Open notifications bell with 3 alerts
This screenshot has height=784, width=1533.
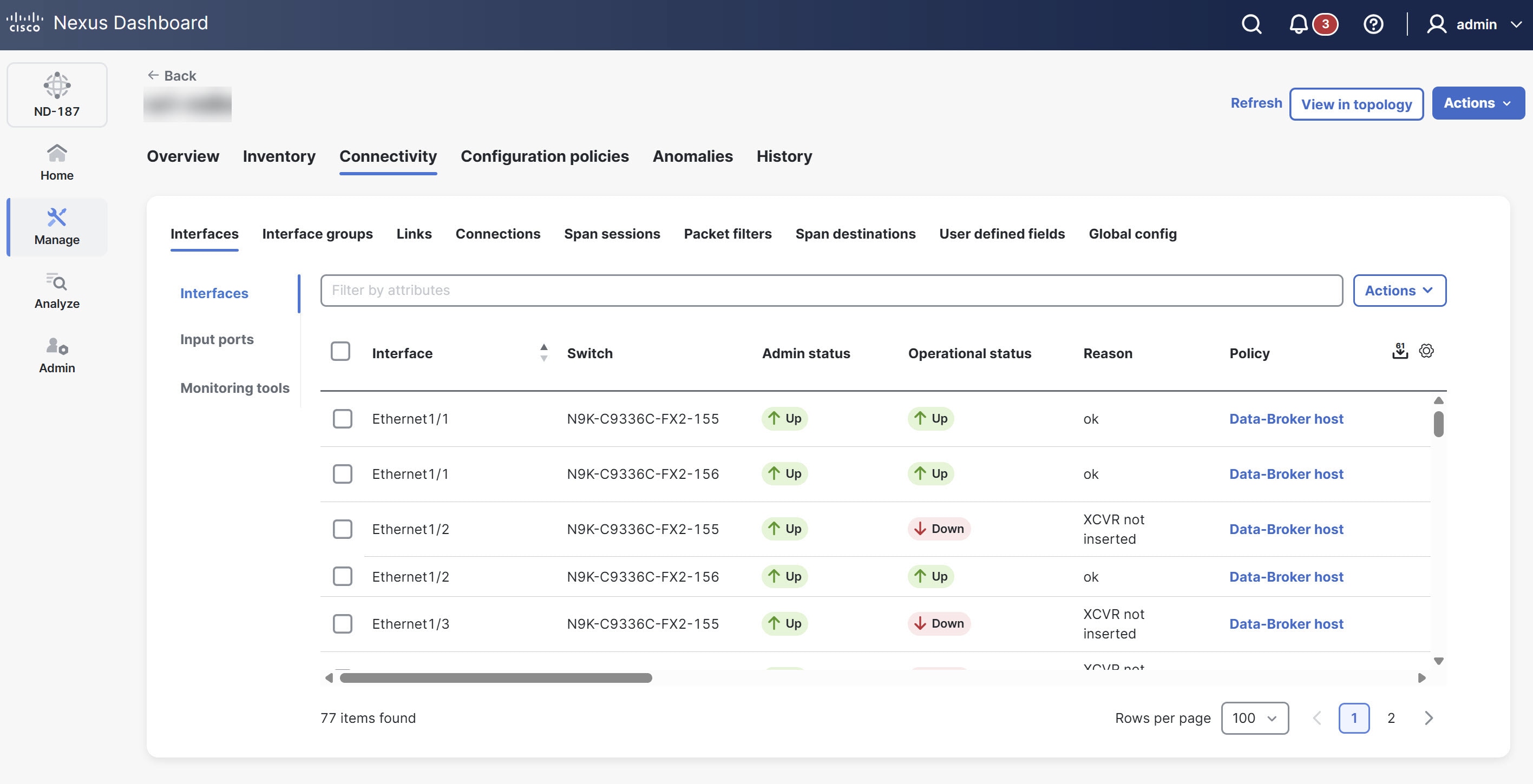click(1298, 24)
